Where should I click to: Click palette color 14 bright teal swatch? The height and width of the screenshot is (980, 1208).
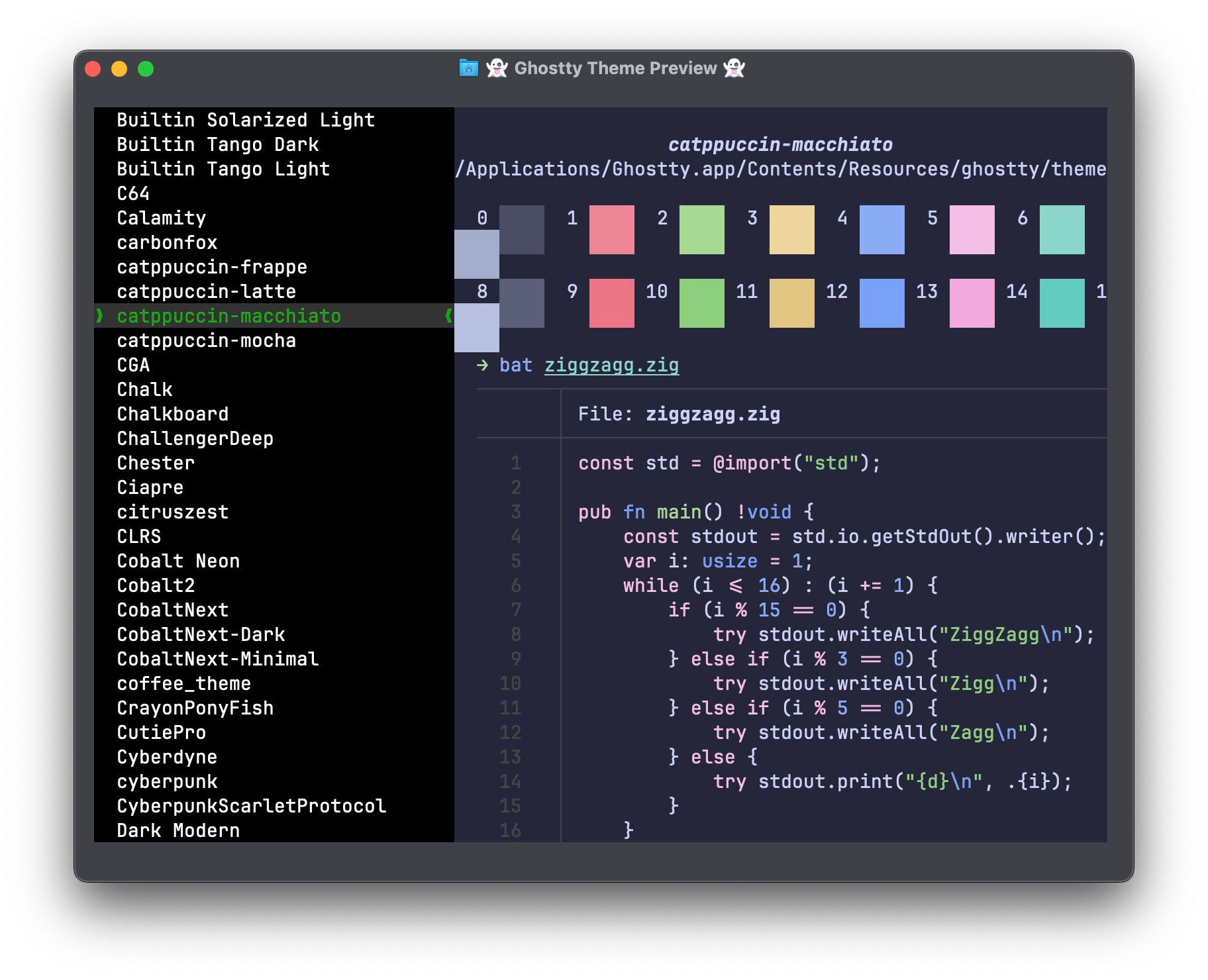(1062, 303)
